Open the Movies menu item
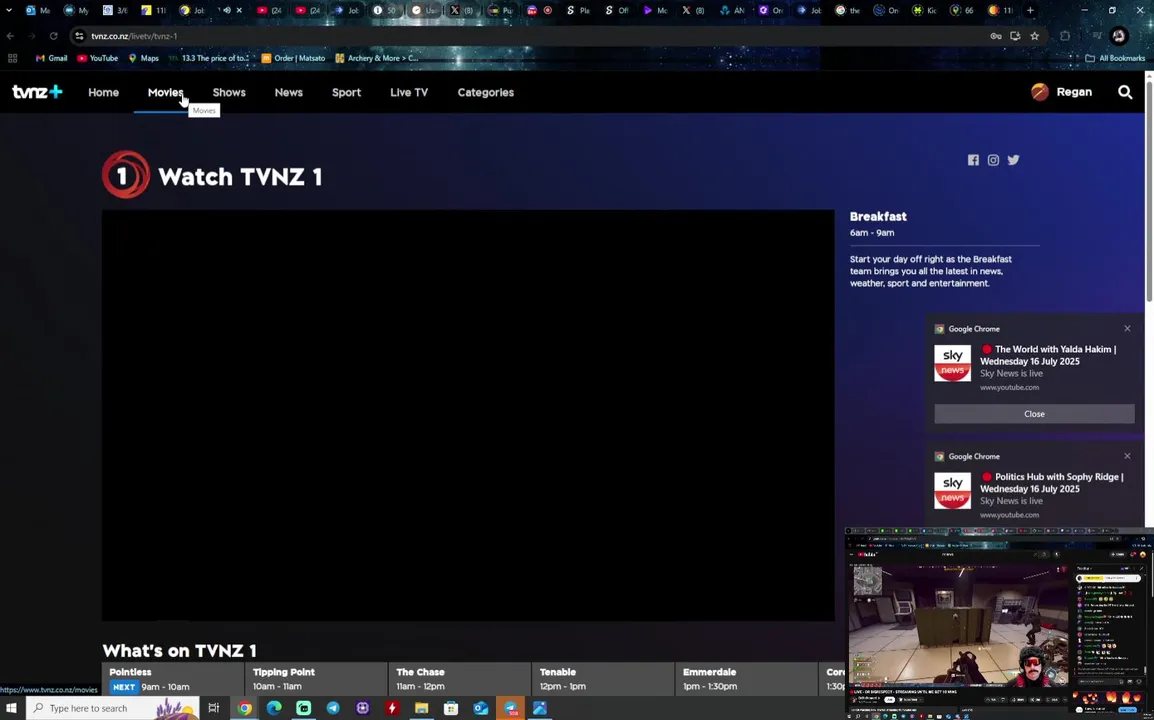The image size is (1154, 720). 166,93
